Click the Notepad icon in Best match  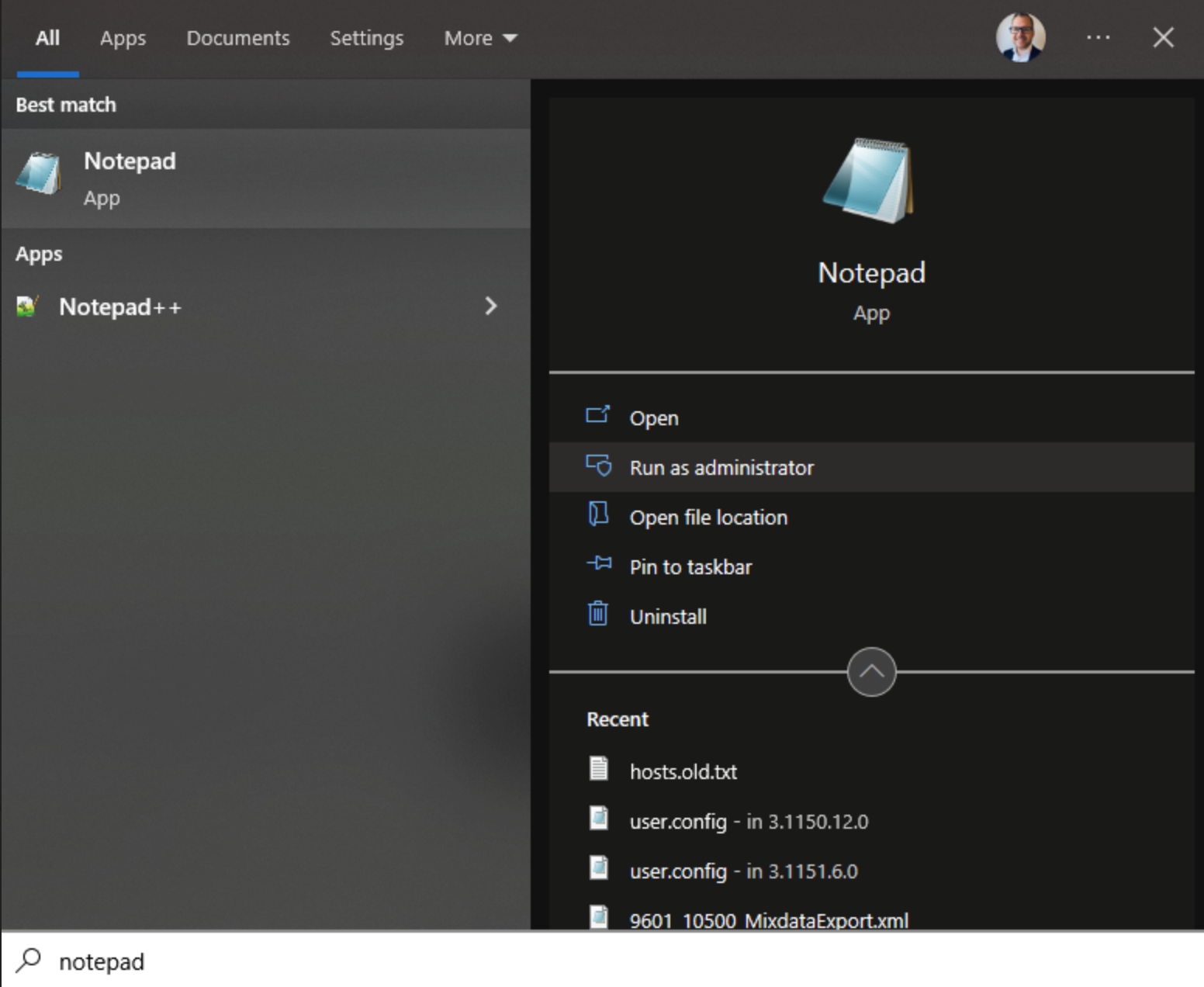[39, 173]
